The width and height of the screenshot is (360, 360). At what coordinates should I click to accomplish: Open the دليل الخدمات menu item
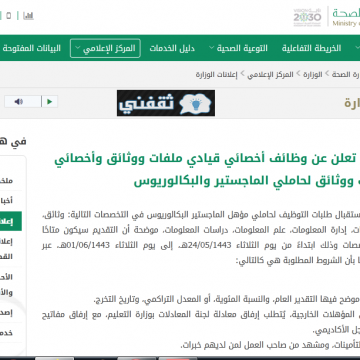(x=172, y=48)
